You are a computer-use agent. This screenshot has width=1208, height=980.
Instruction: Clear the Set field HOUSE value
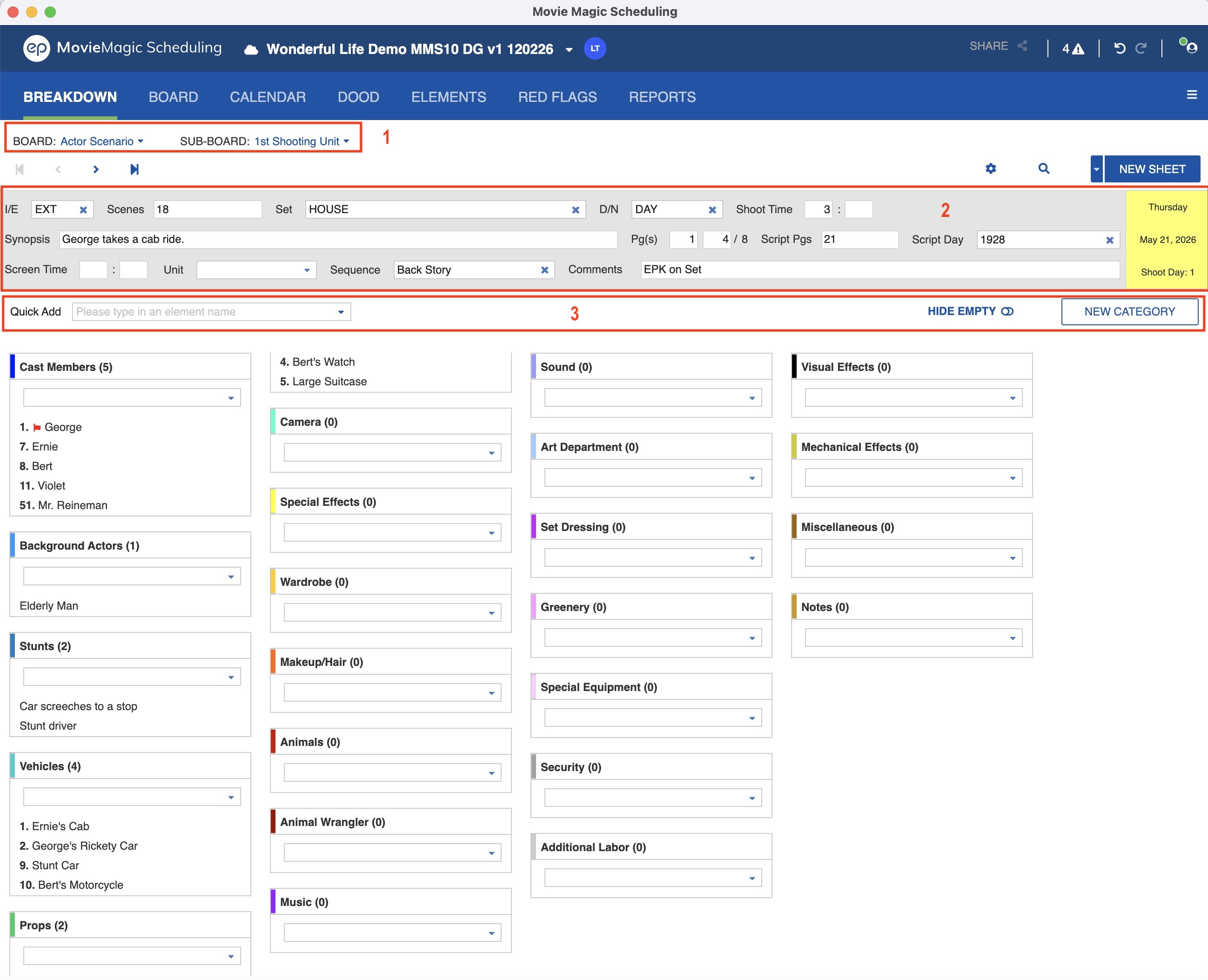pyautogui.click(x=575, y=210)
